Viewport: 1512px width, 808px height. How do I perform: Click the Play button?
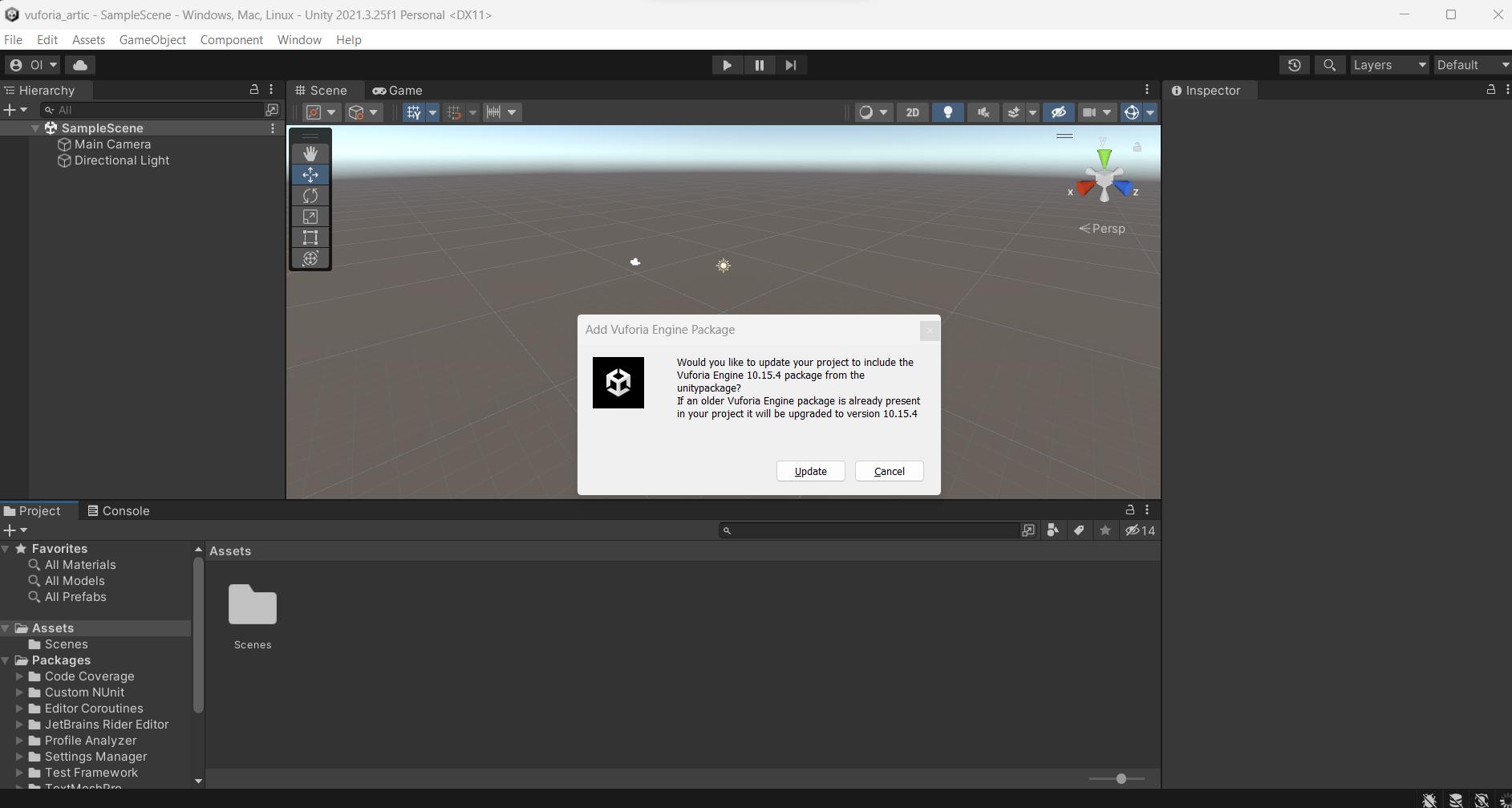click(x=727, y=65)
